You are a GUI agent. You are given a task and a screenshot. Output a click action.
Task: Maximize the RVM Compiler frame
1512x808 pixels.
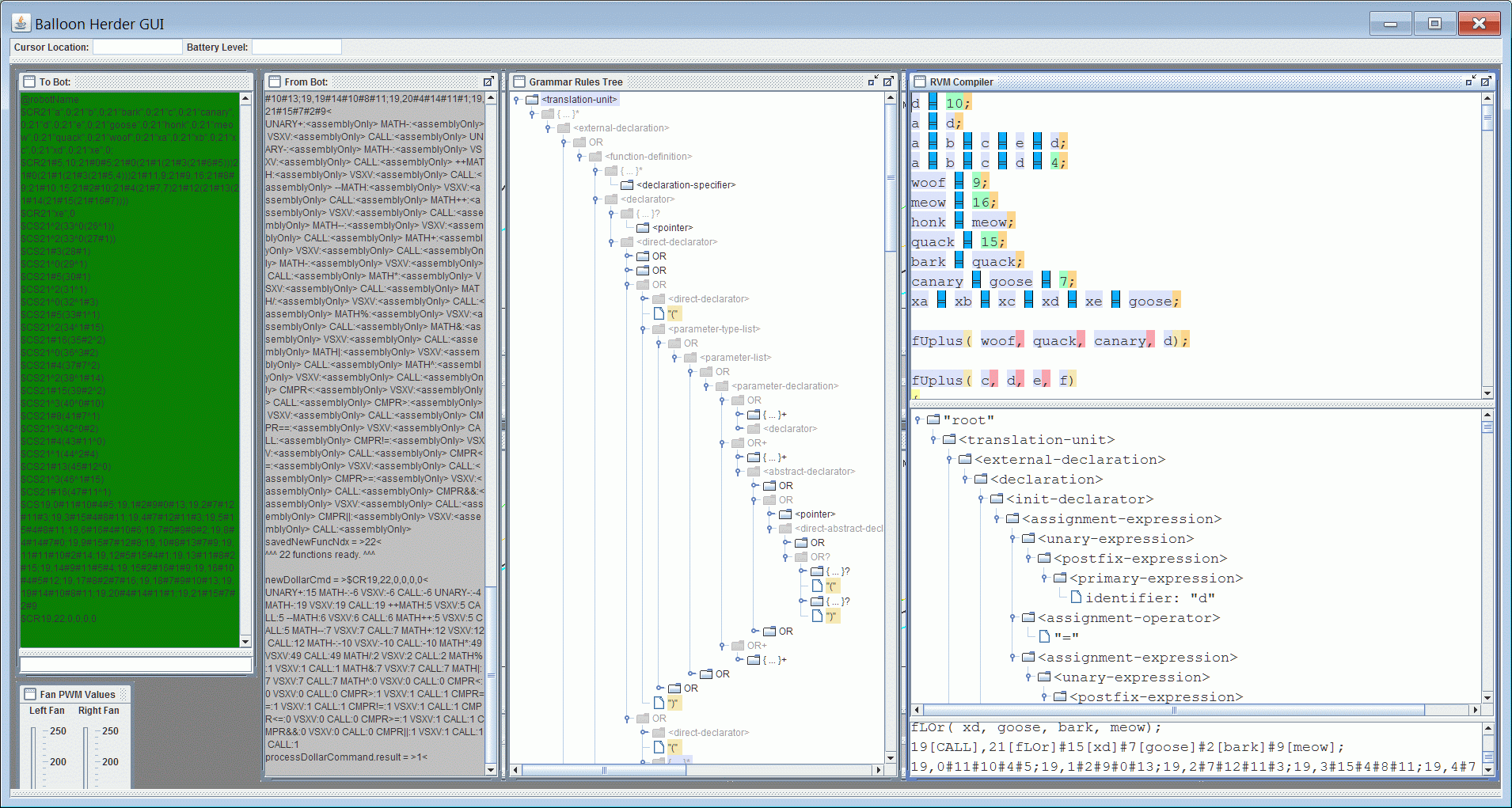(1486, 82)
